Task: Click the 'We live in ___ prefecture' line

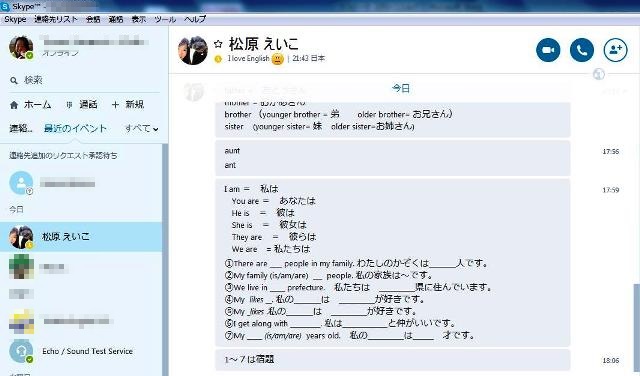Action: click(358, 287)
